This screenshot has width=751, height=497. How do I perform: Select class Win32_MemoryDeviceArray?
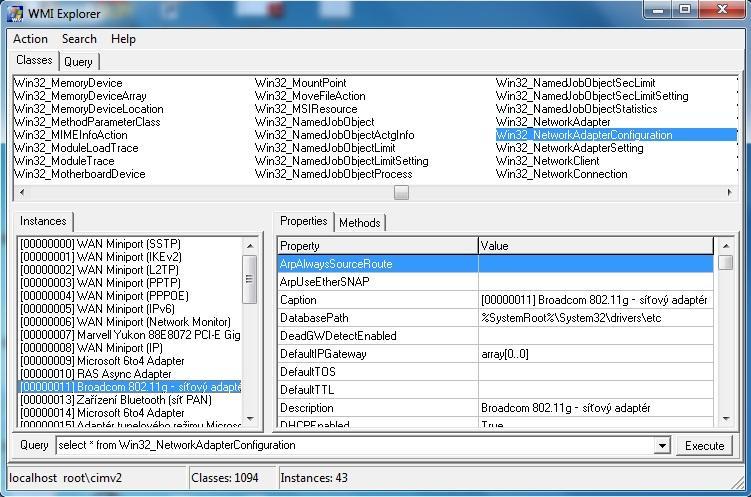[80, 96]
